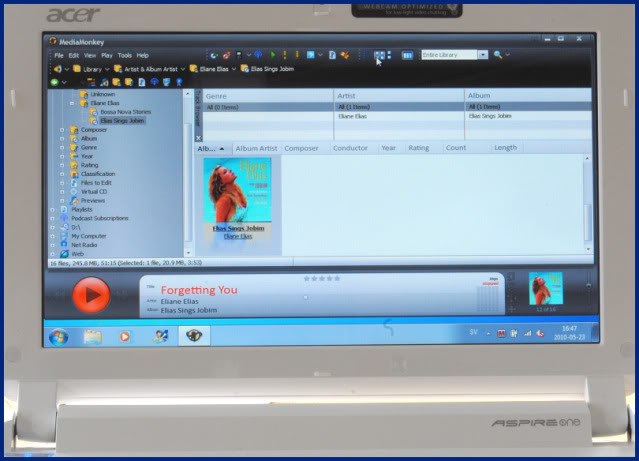639x461 pixels.
Task: Collapse the Eliane Elias tree node
Action: [72, 103]
